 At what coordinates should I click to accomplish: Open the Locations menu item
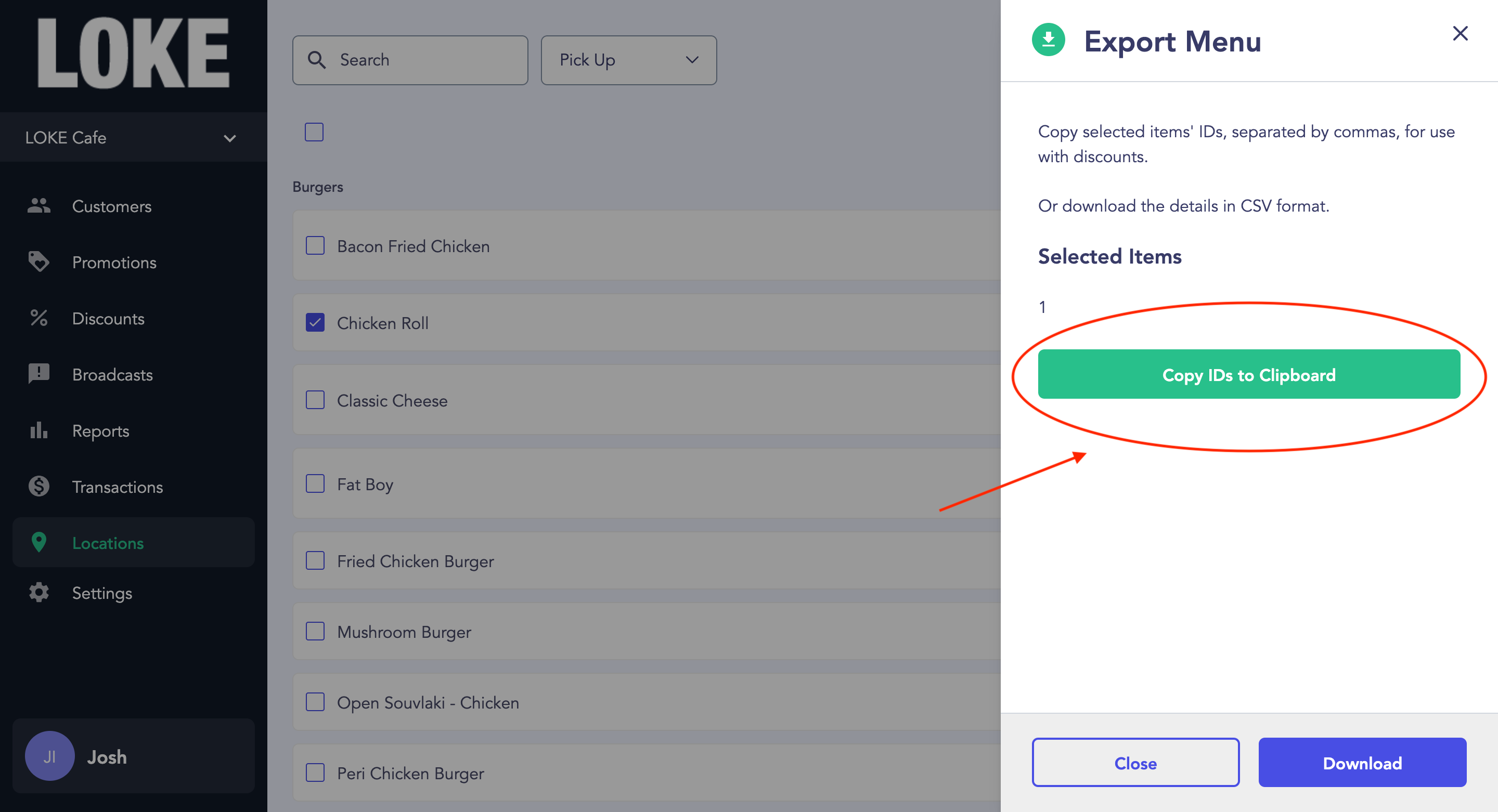pos(133,542)
